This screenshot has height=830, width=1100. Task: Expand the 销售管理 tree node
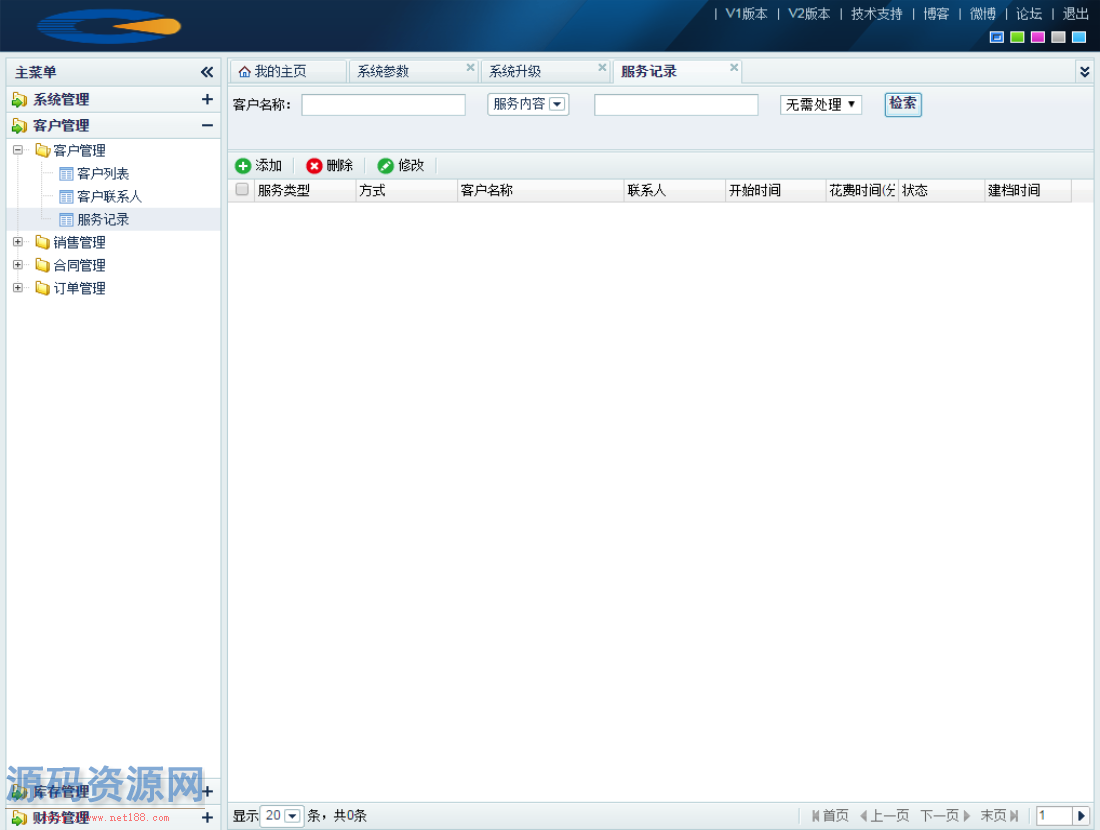point(17,242)
